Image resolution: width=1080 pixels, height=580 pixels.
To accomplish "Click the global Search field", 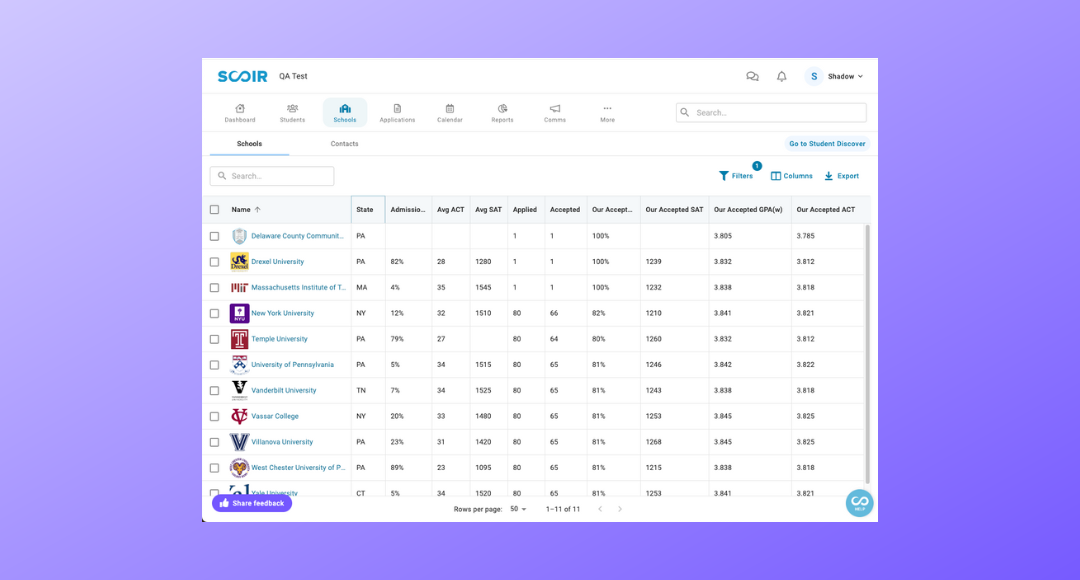I will pos(771,112).
